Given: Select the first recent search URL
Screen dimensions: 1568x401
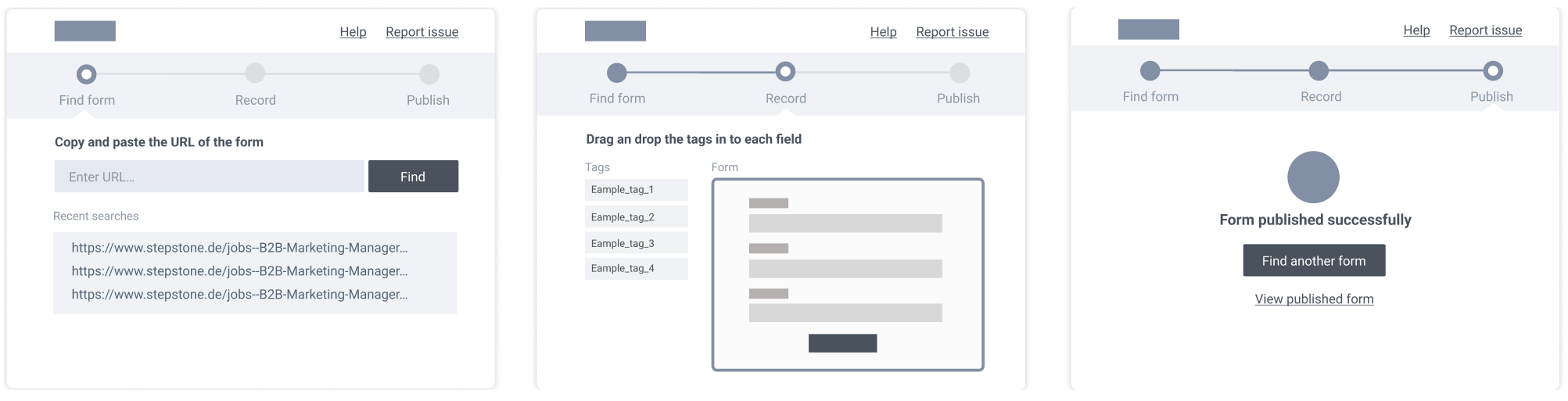Looking at the screenshot, I should [239, 248].
